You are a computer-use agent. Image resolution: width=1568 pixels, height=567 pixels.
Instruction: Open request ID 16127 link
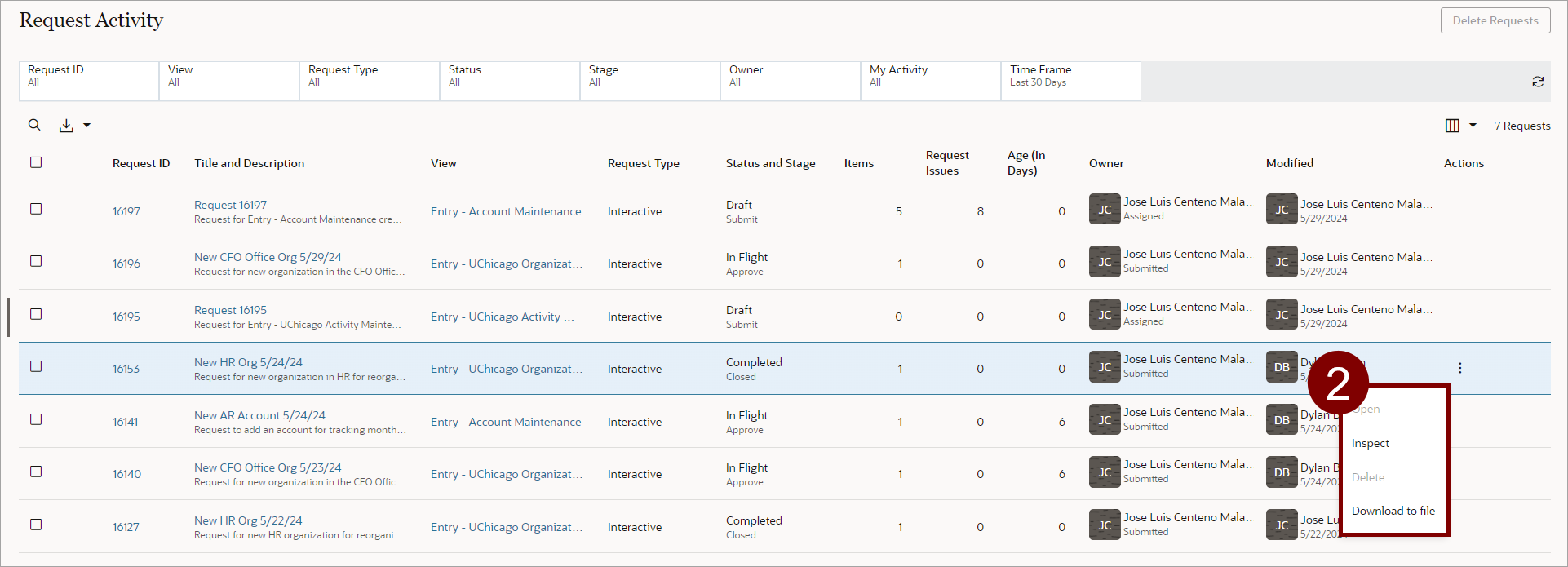126,527
